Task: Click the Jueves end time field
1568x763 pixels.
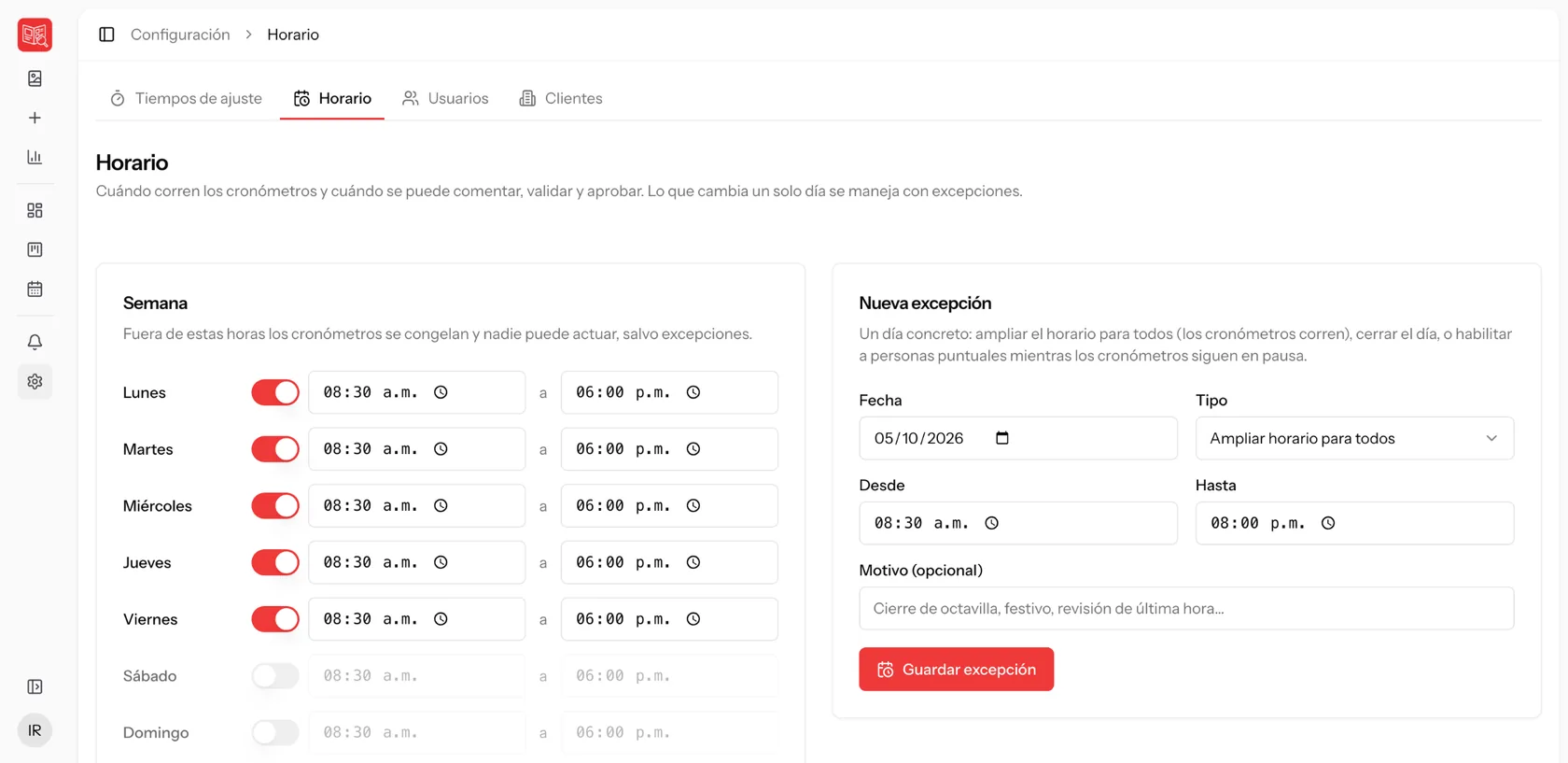Action: pos(669,562)
